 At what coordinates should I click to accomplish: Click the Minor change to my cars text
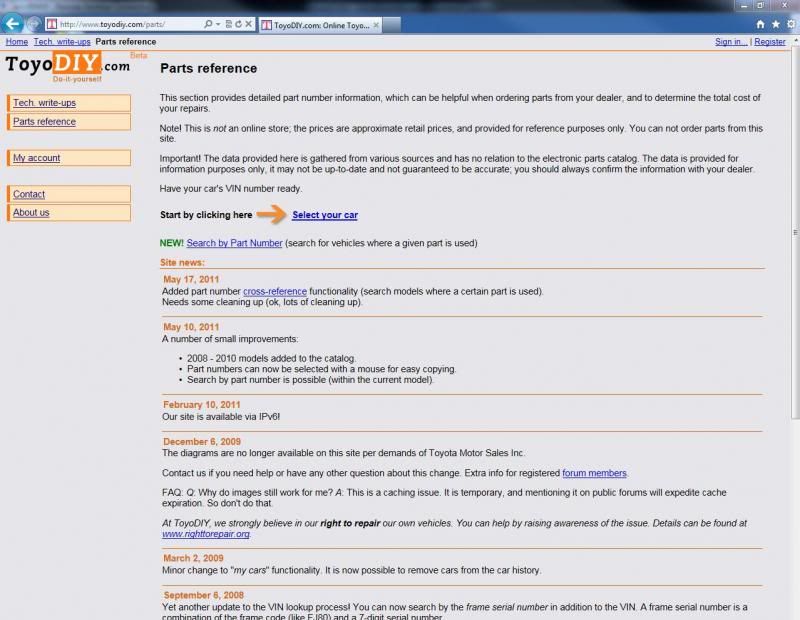pyautogui.click(x=352, y=570)
